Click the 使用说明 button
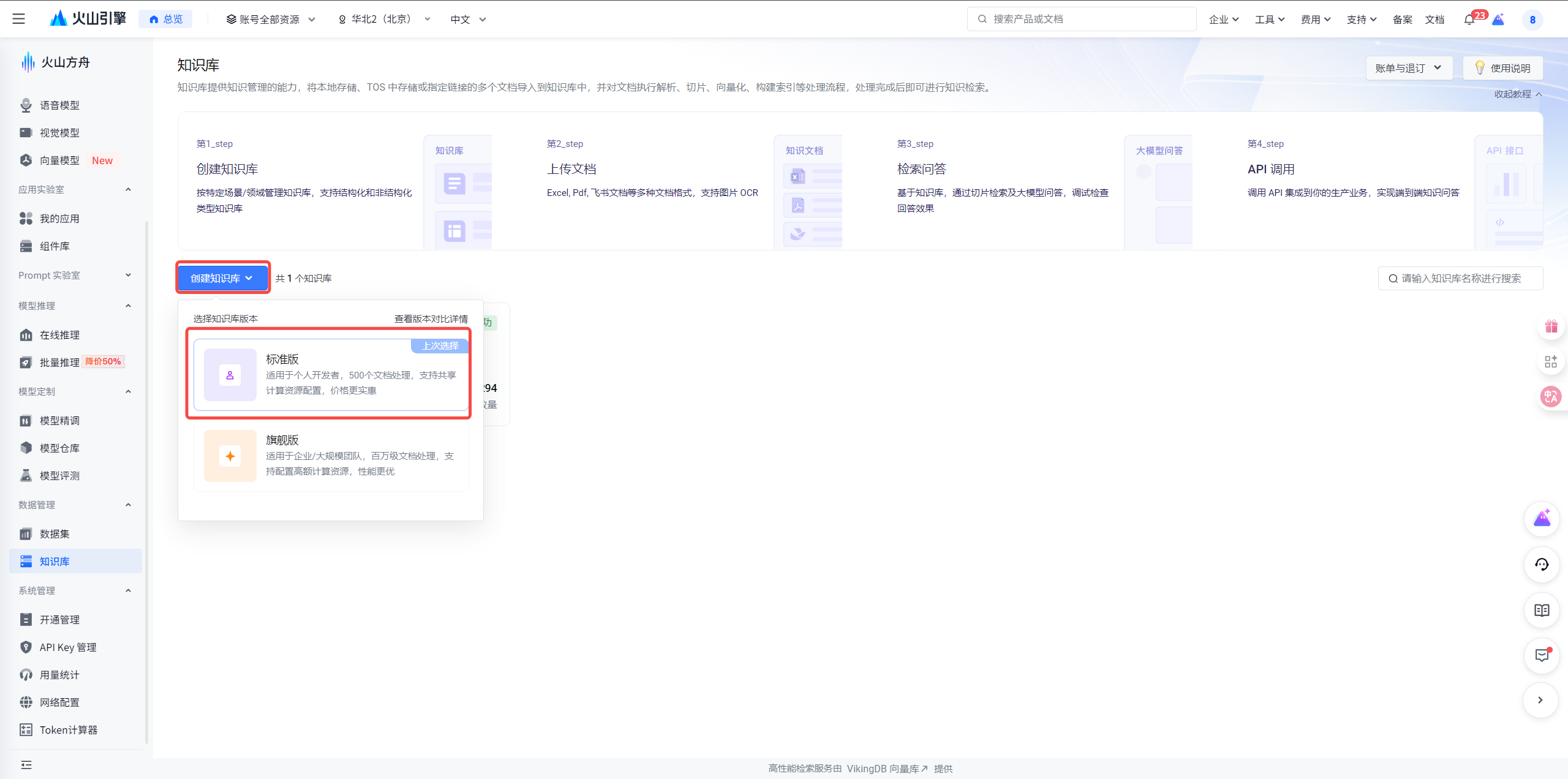The image size is (1568, 779). click(x=1502, y=68)
